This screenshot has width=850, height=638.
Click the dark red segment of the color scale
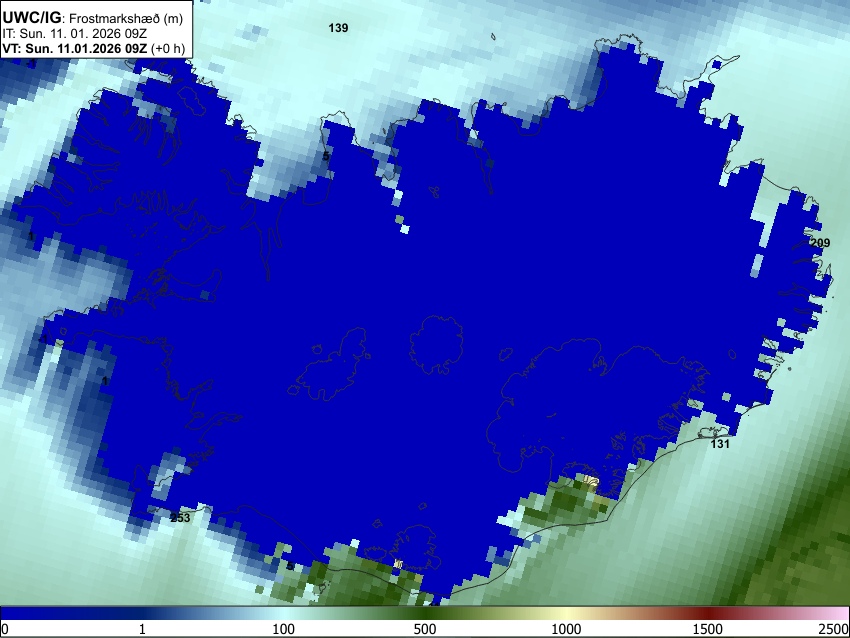708,614
